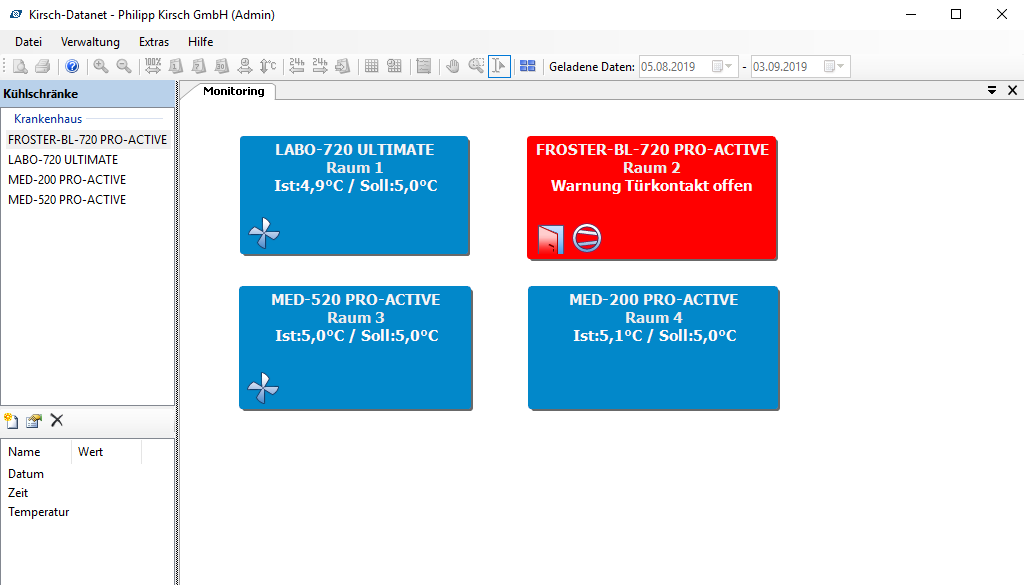The height and width of the screenshot is (585, 1024).
Task: Show one day calendar view
Action: click(176, 66)
